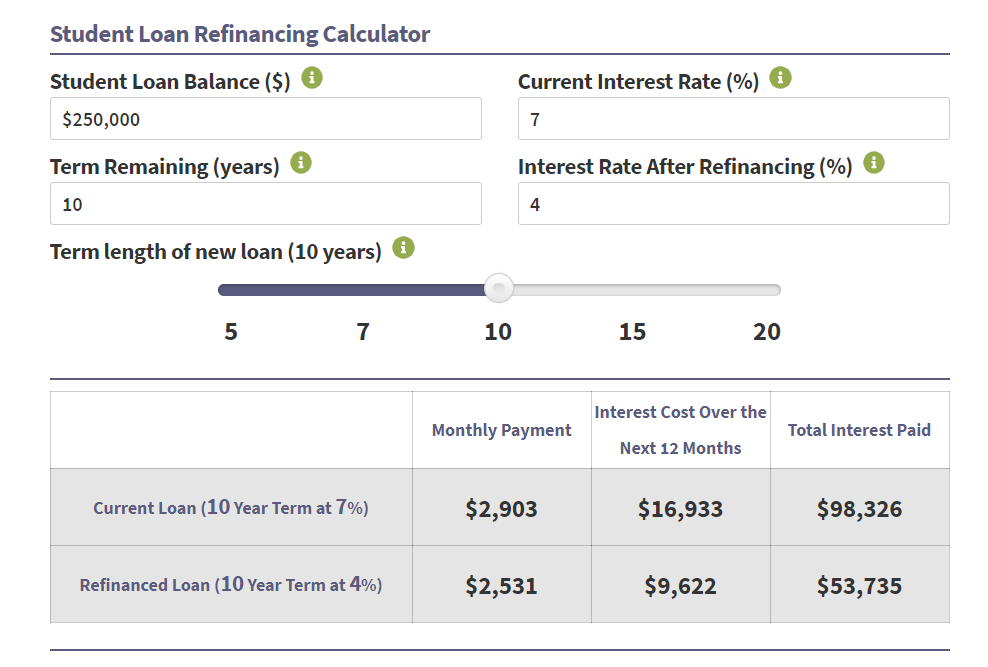Click the $9,622 refinanced interest cost

[681, 586]
